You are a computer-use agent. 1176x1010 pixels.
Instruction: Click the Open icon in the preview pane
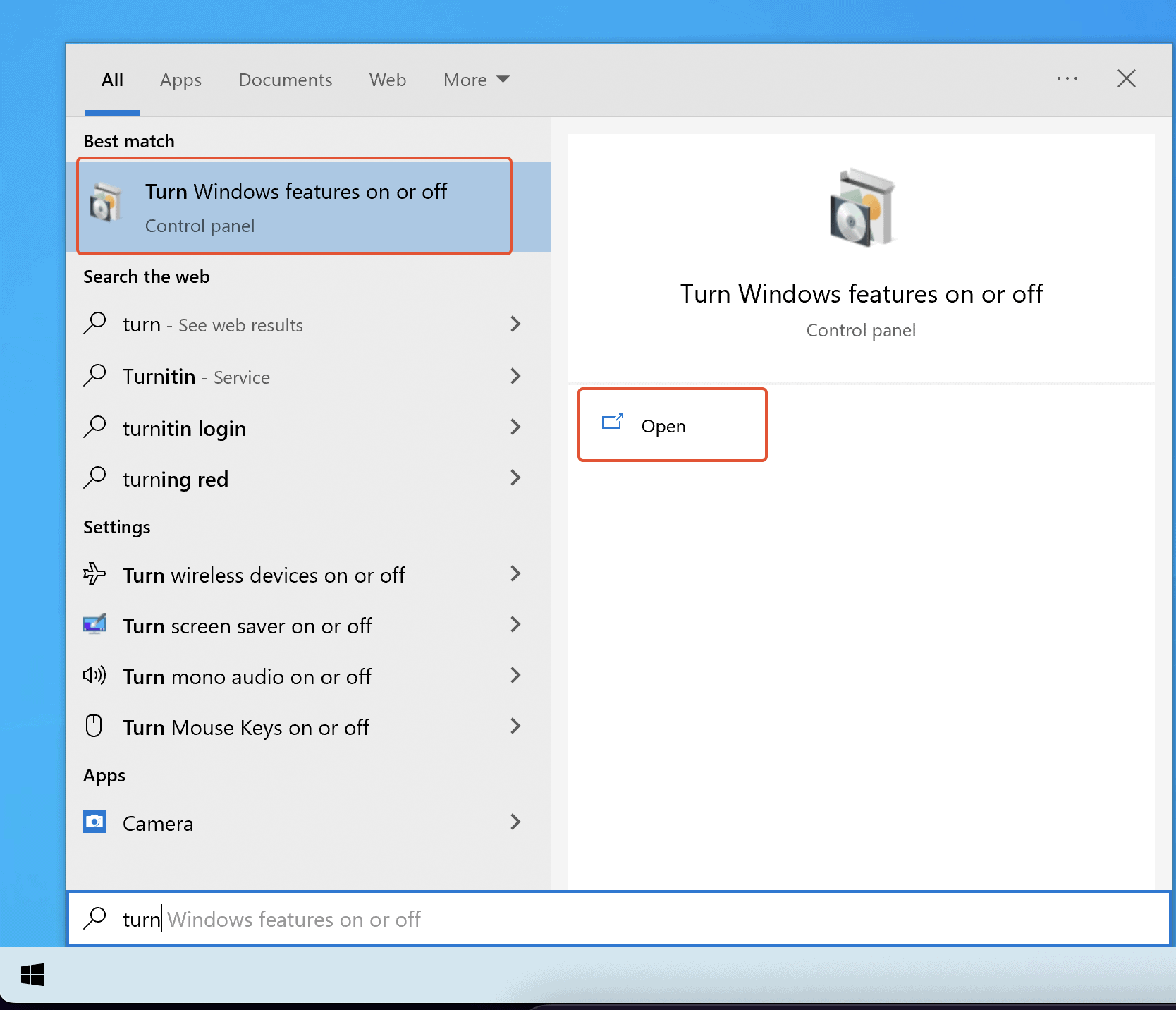point(613,422)
